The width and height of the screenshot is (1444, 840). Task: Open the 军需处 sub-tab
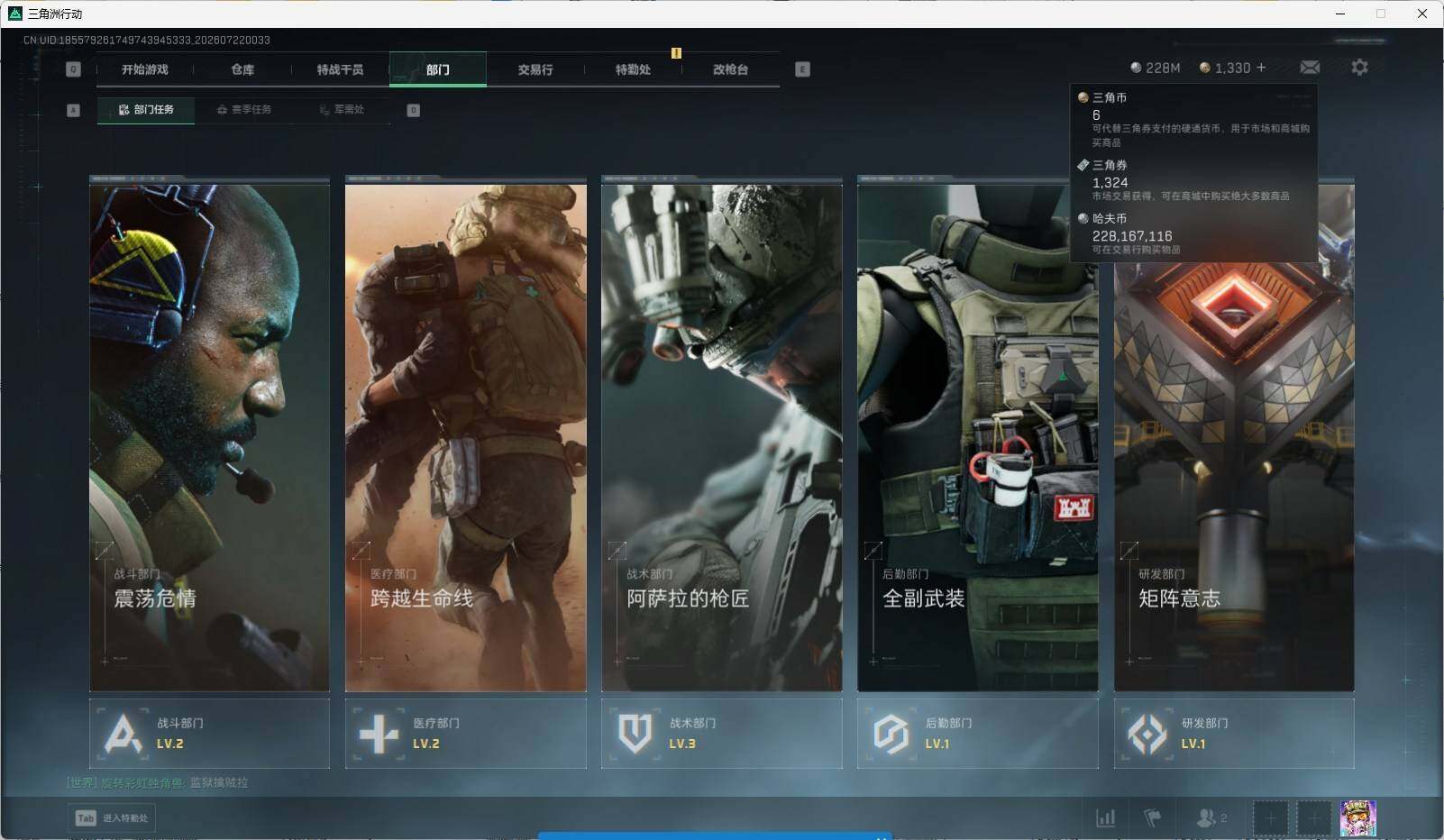point(342,110)
